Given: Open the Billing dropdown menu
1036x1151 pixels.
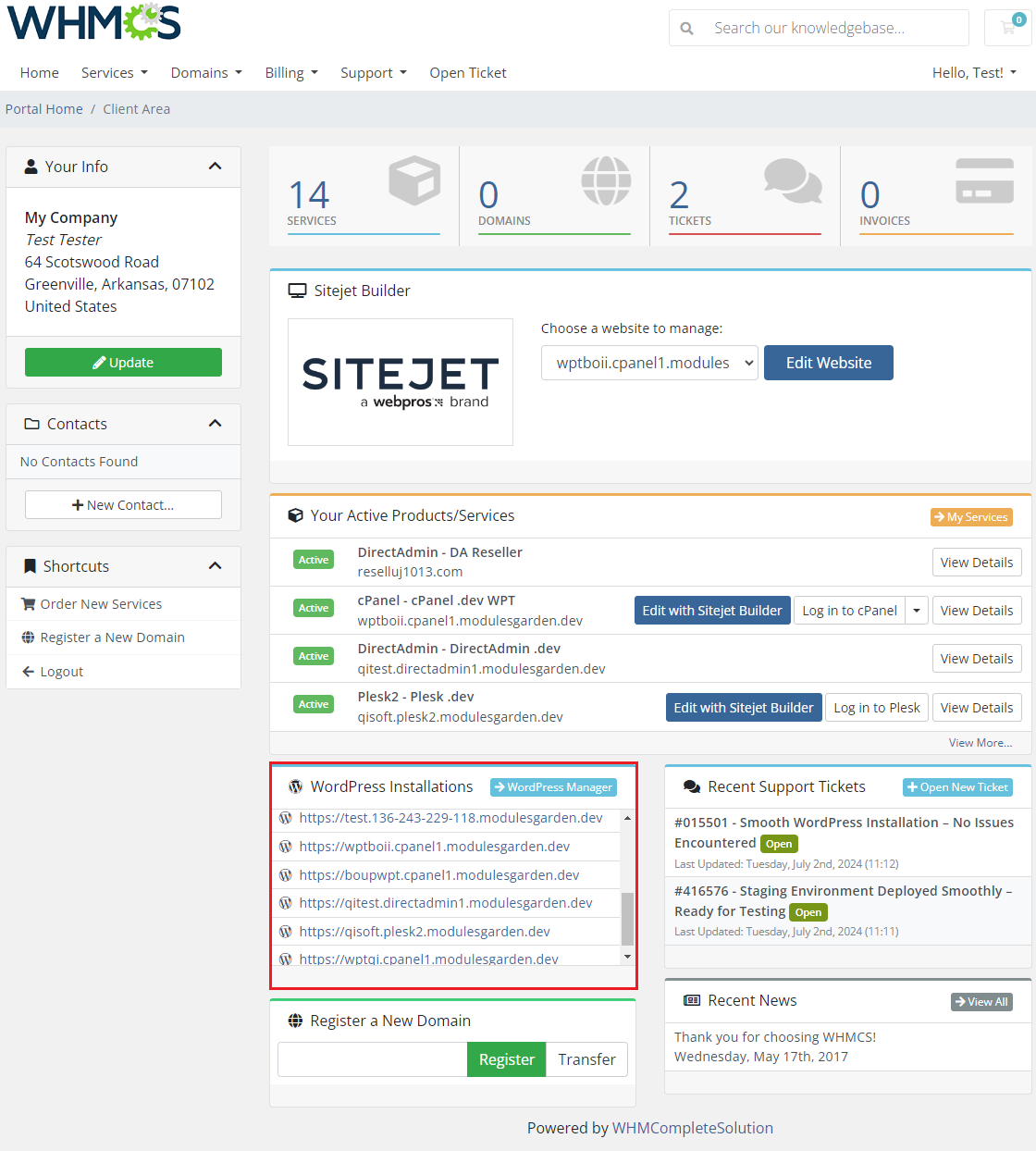Looking at the screenshot, I should pyautogui.click(x=291, y=72).
